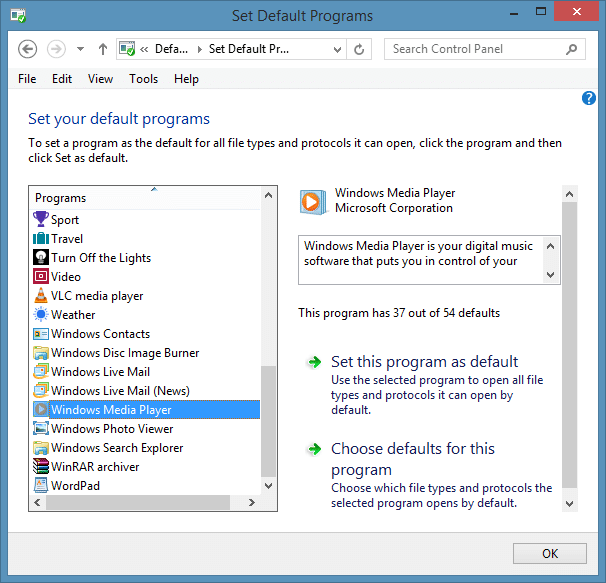Open help via blue question mark icon

coord(589,98)
